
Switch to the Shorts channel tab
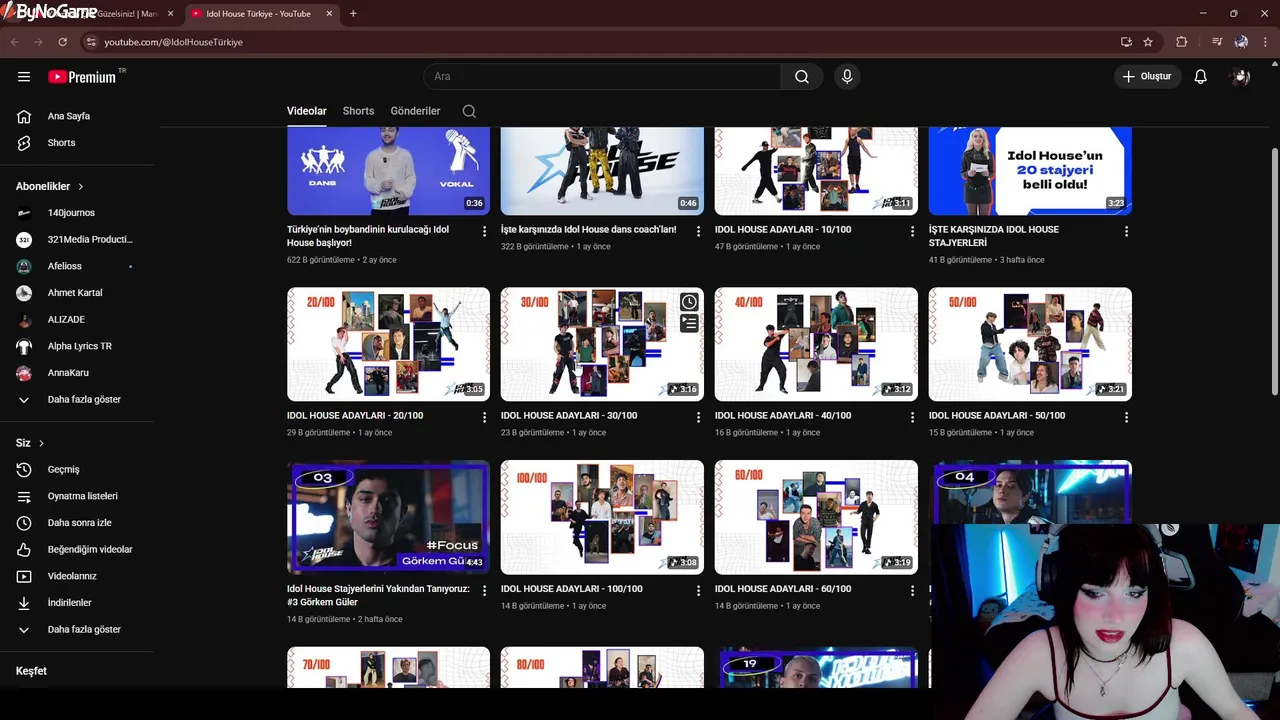click(358, 111)
